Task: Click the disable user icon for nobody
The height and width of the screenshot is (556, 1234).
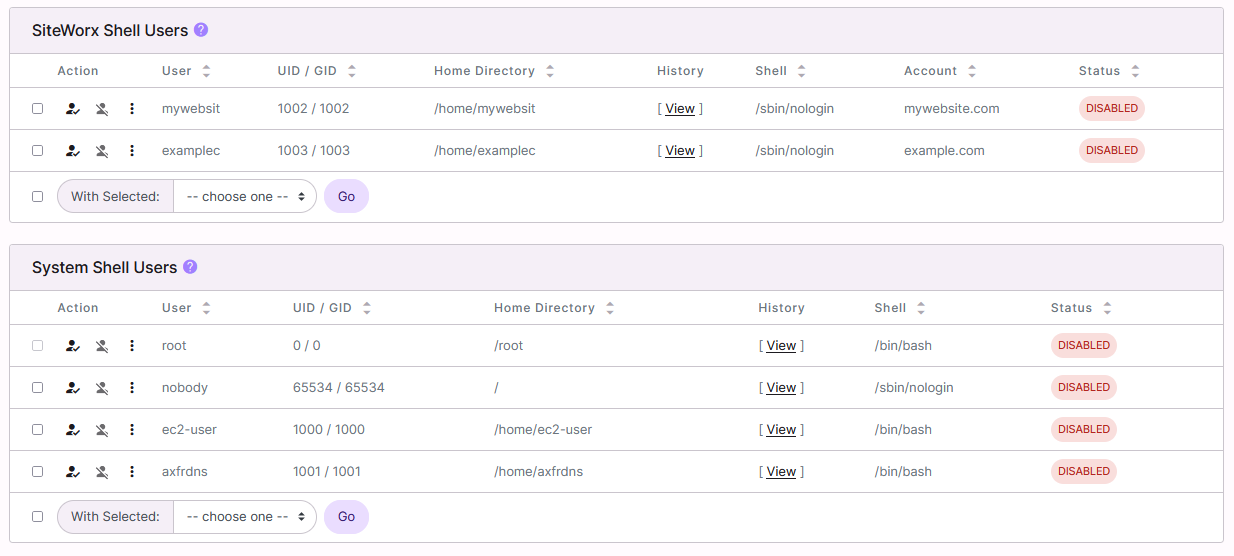Action: 102,388
